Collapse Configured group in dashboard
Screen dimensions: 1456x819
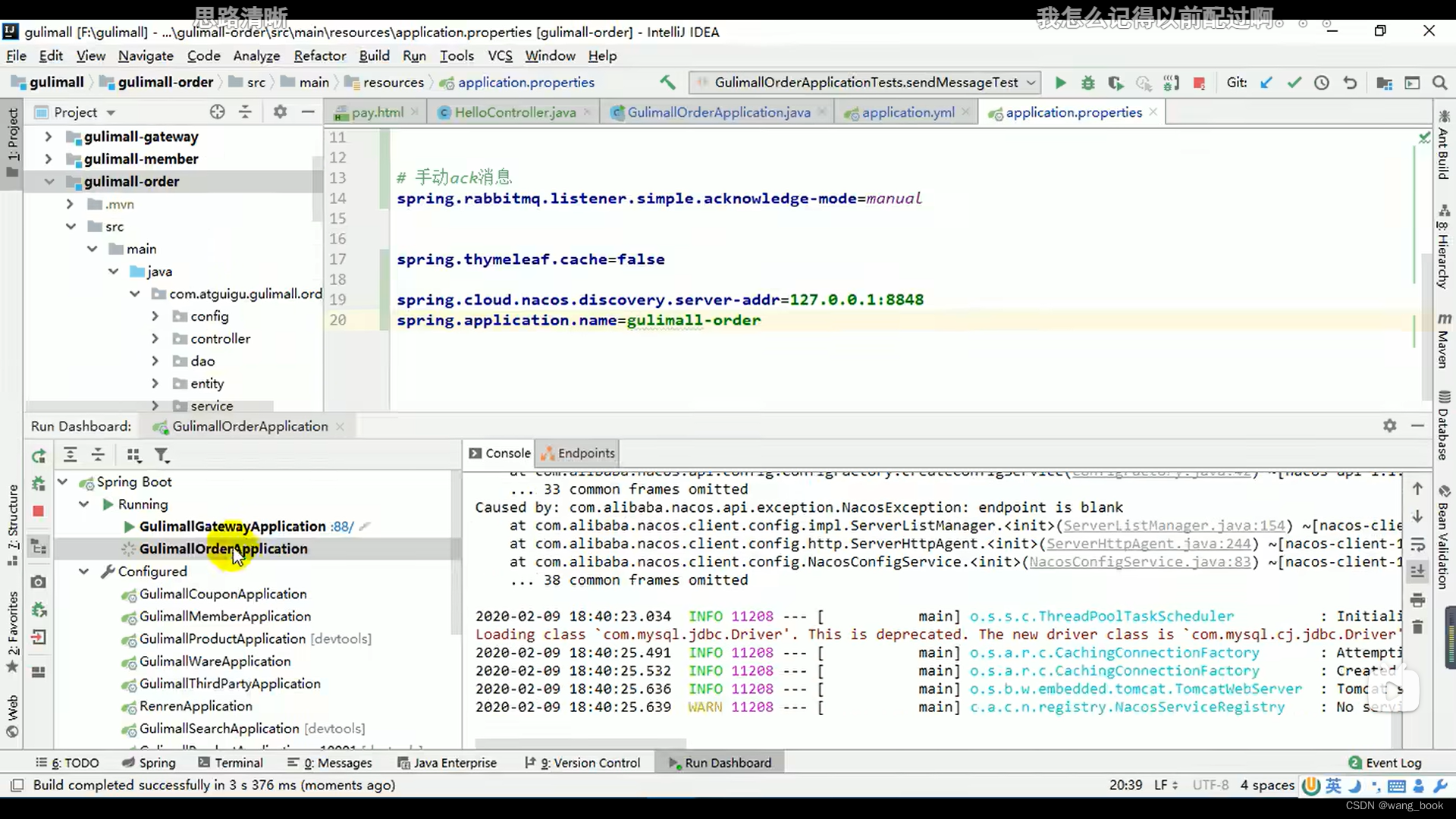(84, 571)
